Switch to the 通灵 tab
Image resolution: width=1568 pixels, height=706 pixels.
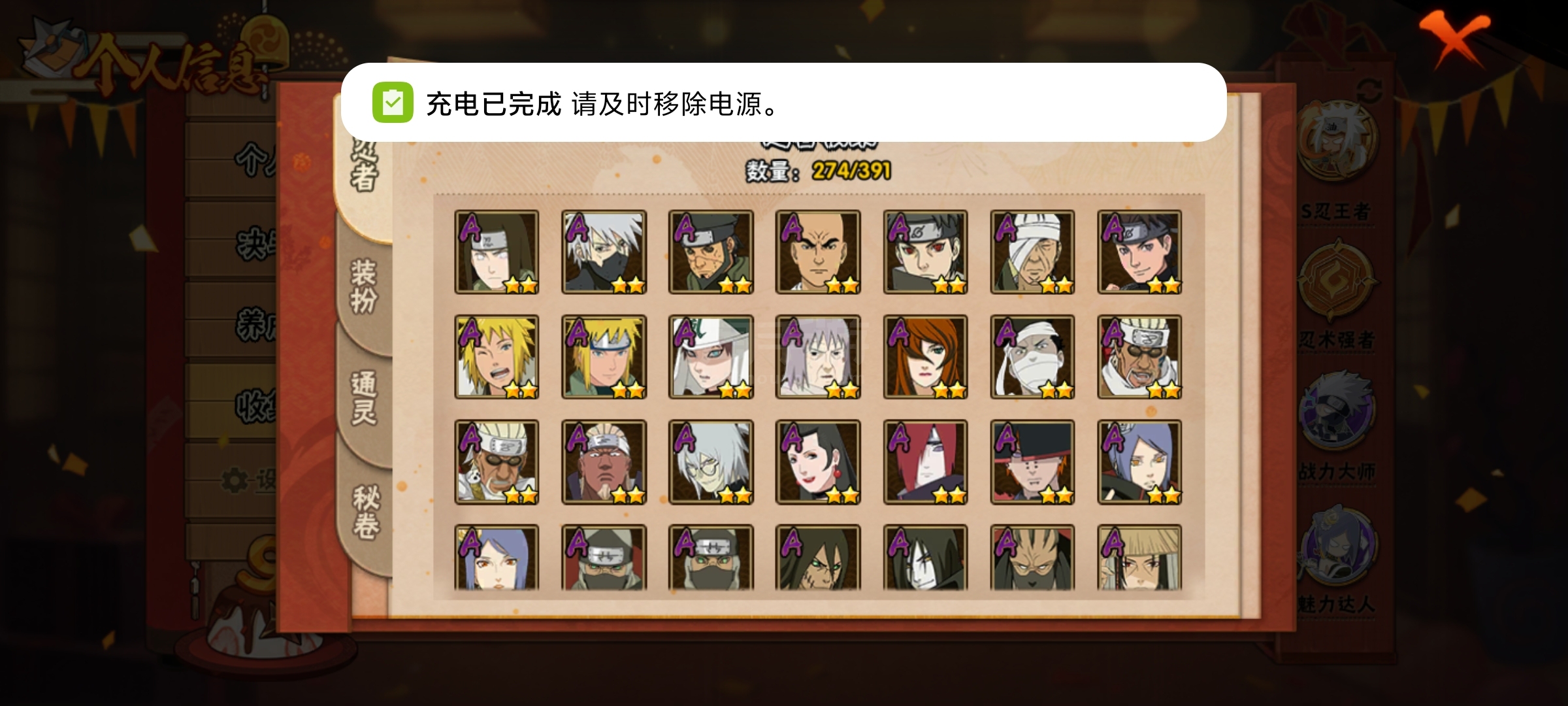click(x=364, y=399)
